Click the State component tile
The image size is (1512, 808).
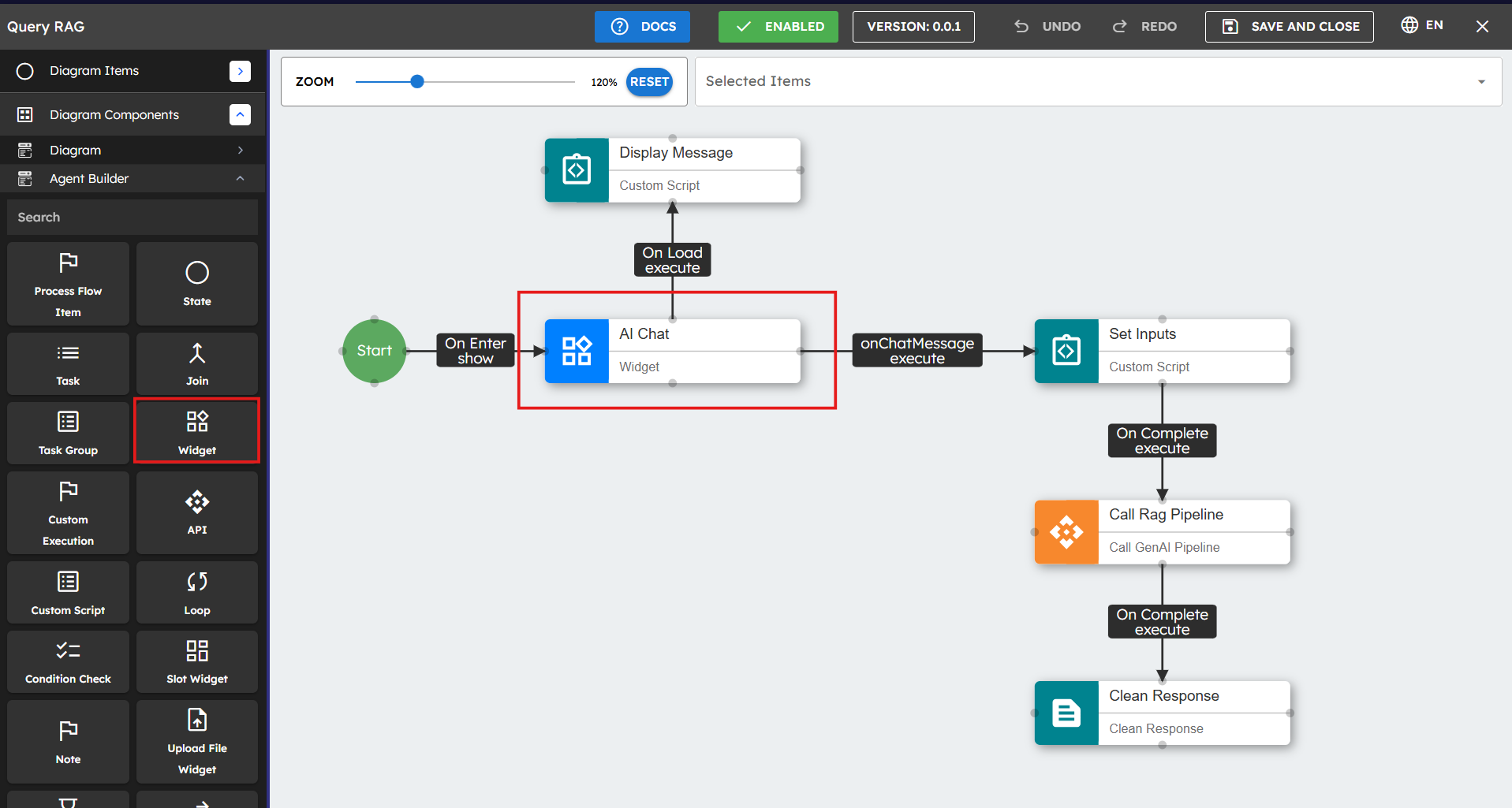pos(196,284)
